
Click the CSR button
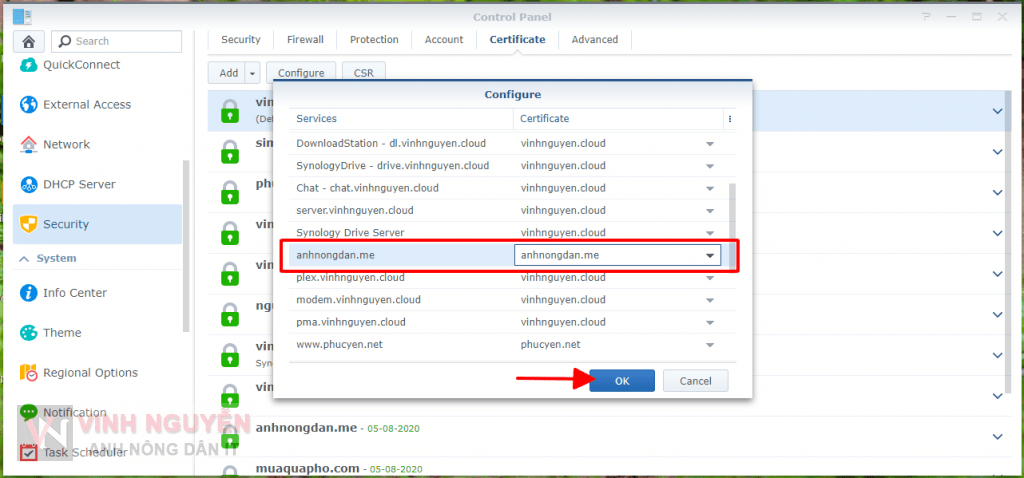pyautogui.click(x=363, y=73)
